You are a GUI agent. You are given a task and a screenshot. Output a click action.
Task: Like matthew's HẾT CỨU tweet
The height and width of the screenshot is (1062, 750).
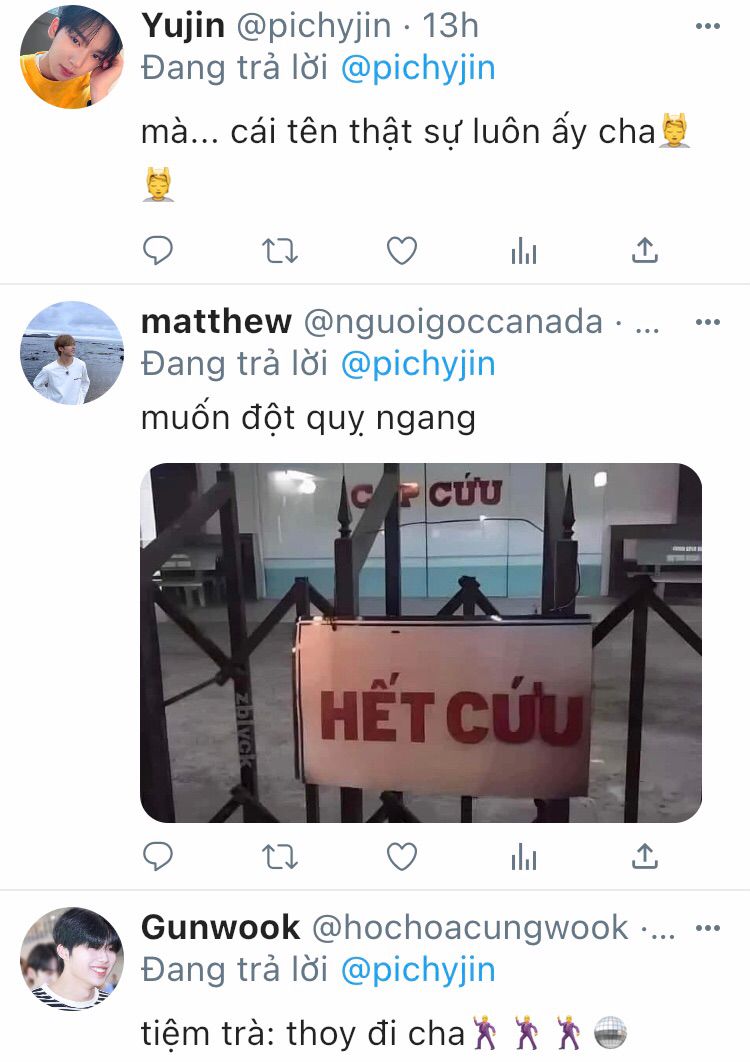pyautogui.click(x=402, y=856)
